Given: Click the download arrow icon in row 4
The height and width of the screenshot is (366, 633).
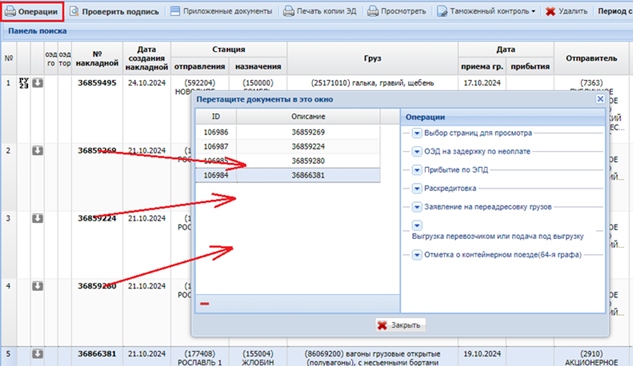Looking at the screenshot, I should tap(38, 287).
